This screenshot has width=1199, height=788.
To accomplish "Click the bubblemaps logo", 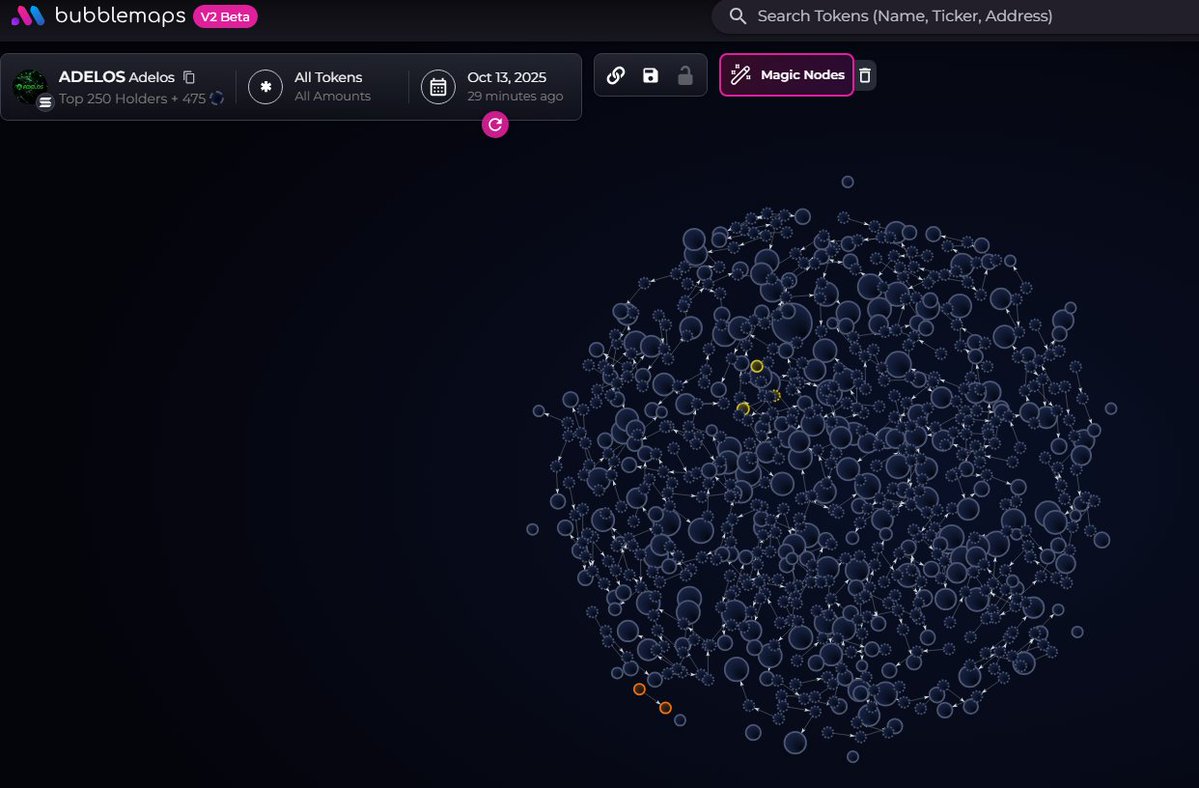I will (27, 16).
